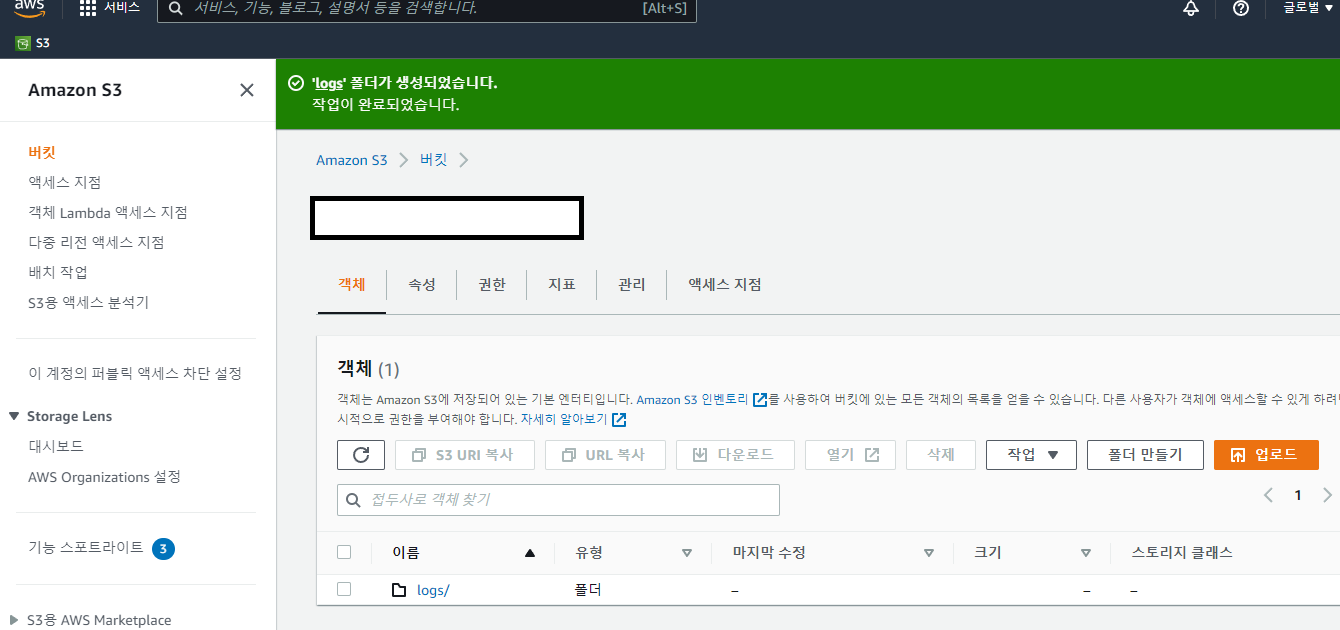This screenshot has width=1340, height=630.
Task: Open the AWS console home logo
Action: (31, 8)
